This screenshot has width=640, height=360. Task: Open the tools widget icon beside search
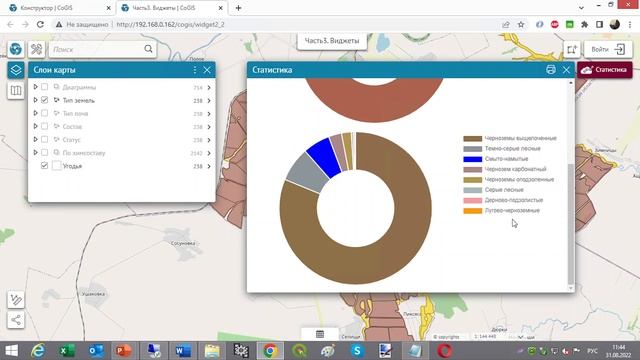point(36,49)
